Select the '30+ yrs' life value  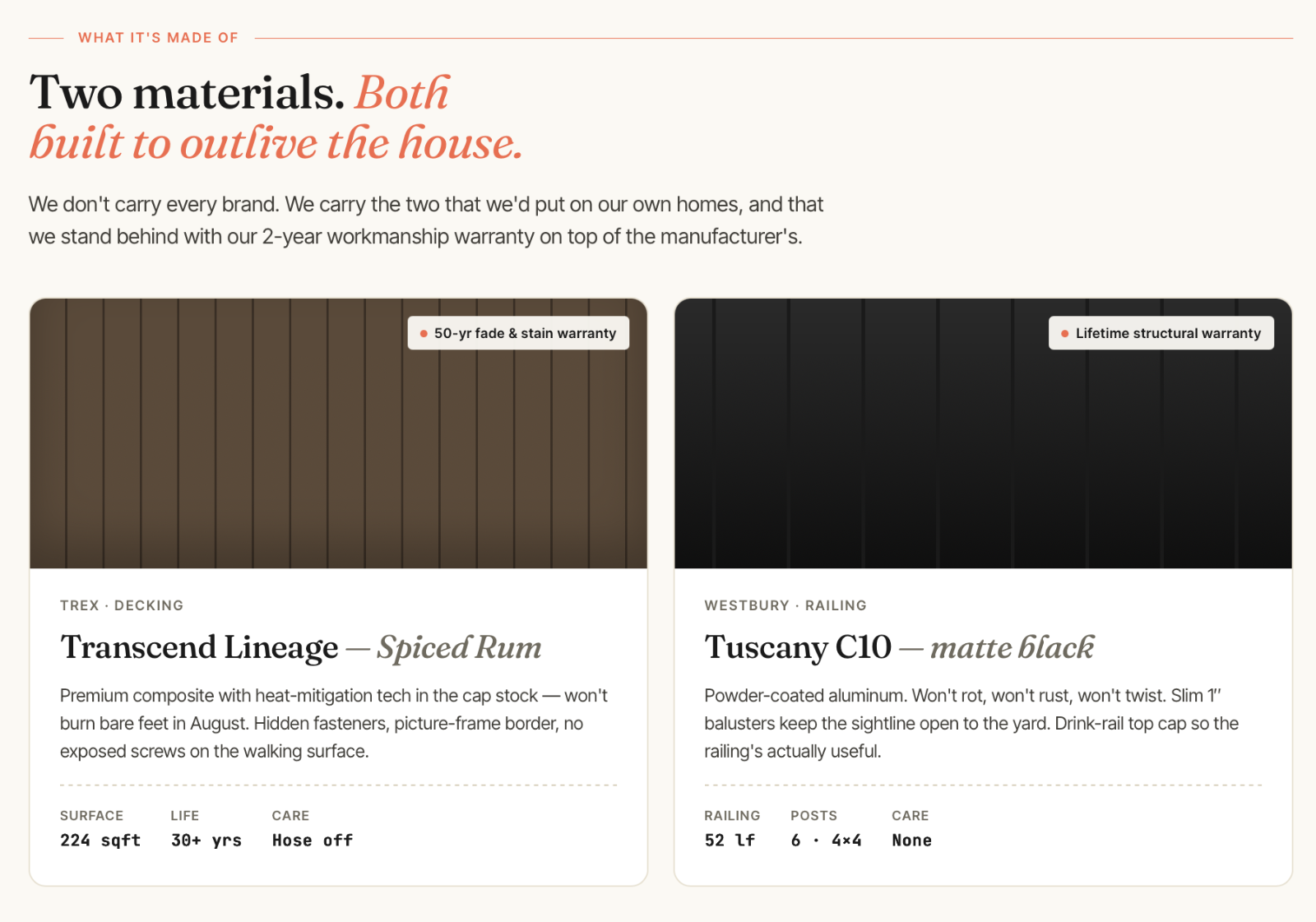(206, 841)
